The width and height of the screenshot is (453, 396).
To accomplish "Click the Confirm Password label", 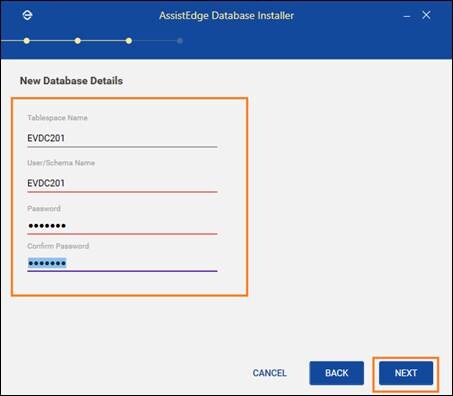I will point(58,246).
